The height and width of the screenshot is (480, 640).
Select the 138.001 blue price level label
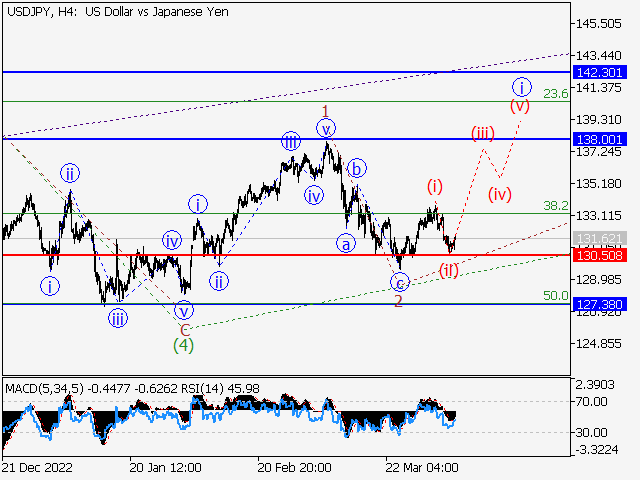600,140
